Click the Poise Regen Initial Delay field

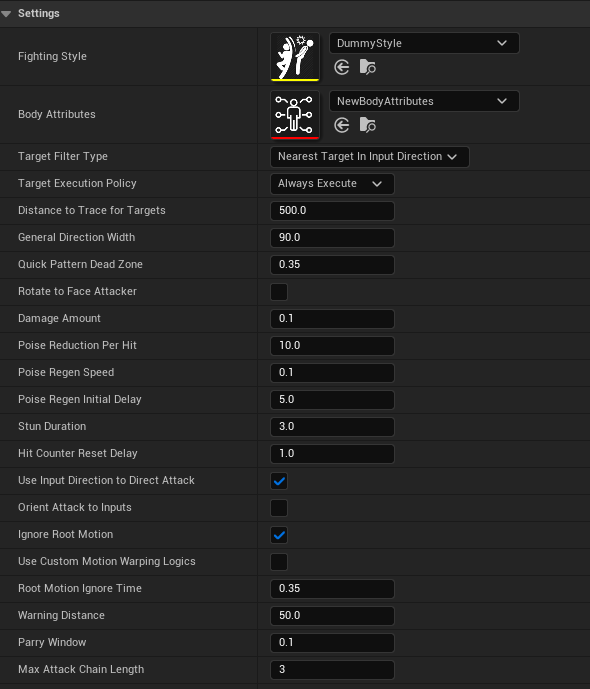click(x=332, y=400)
